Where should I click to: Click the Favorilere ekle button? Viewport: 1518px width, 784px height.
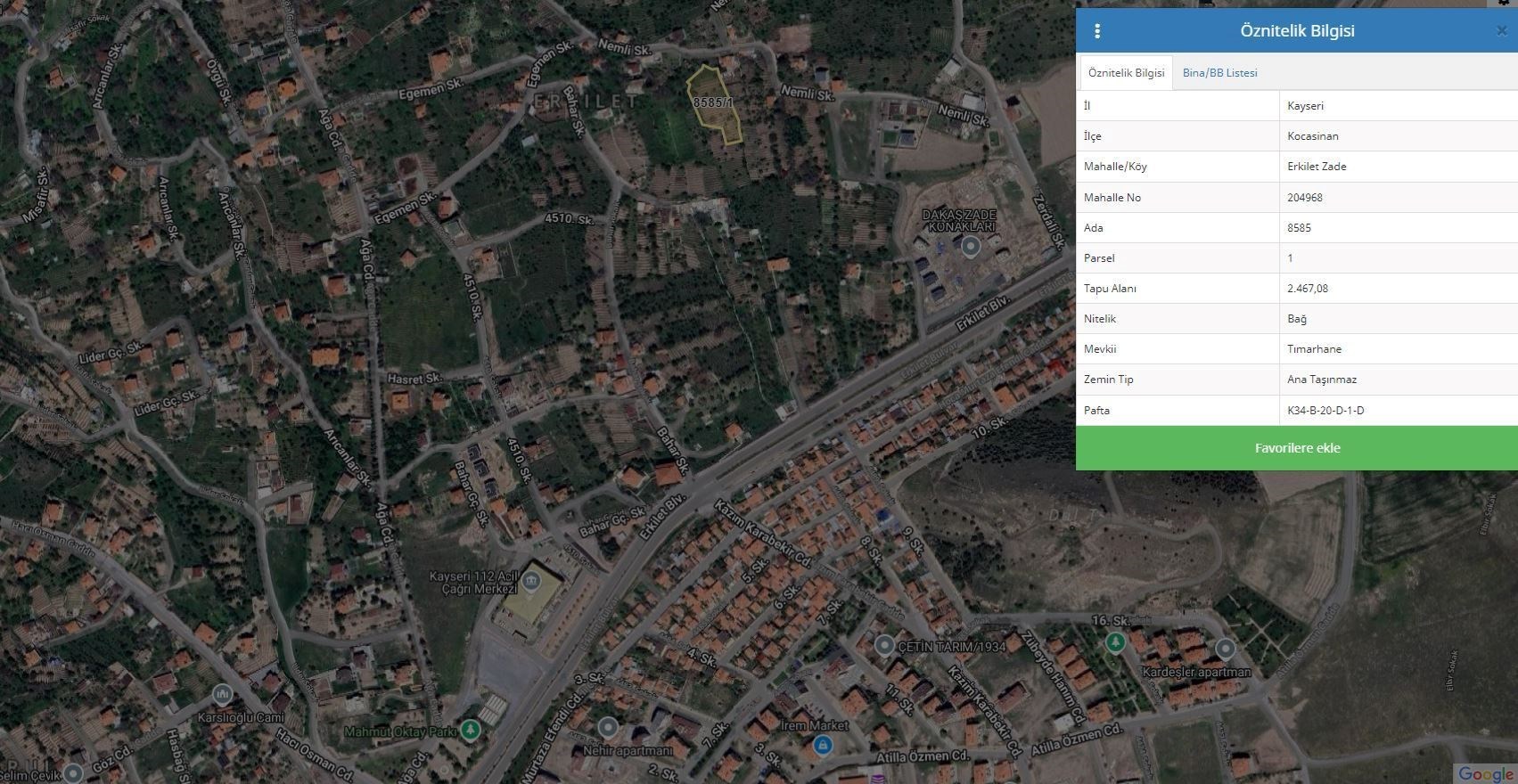pos(1297,448)
